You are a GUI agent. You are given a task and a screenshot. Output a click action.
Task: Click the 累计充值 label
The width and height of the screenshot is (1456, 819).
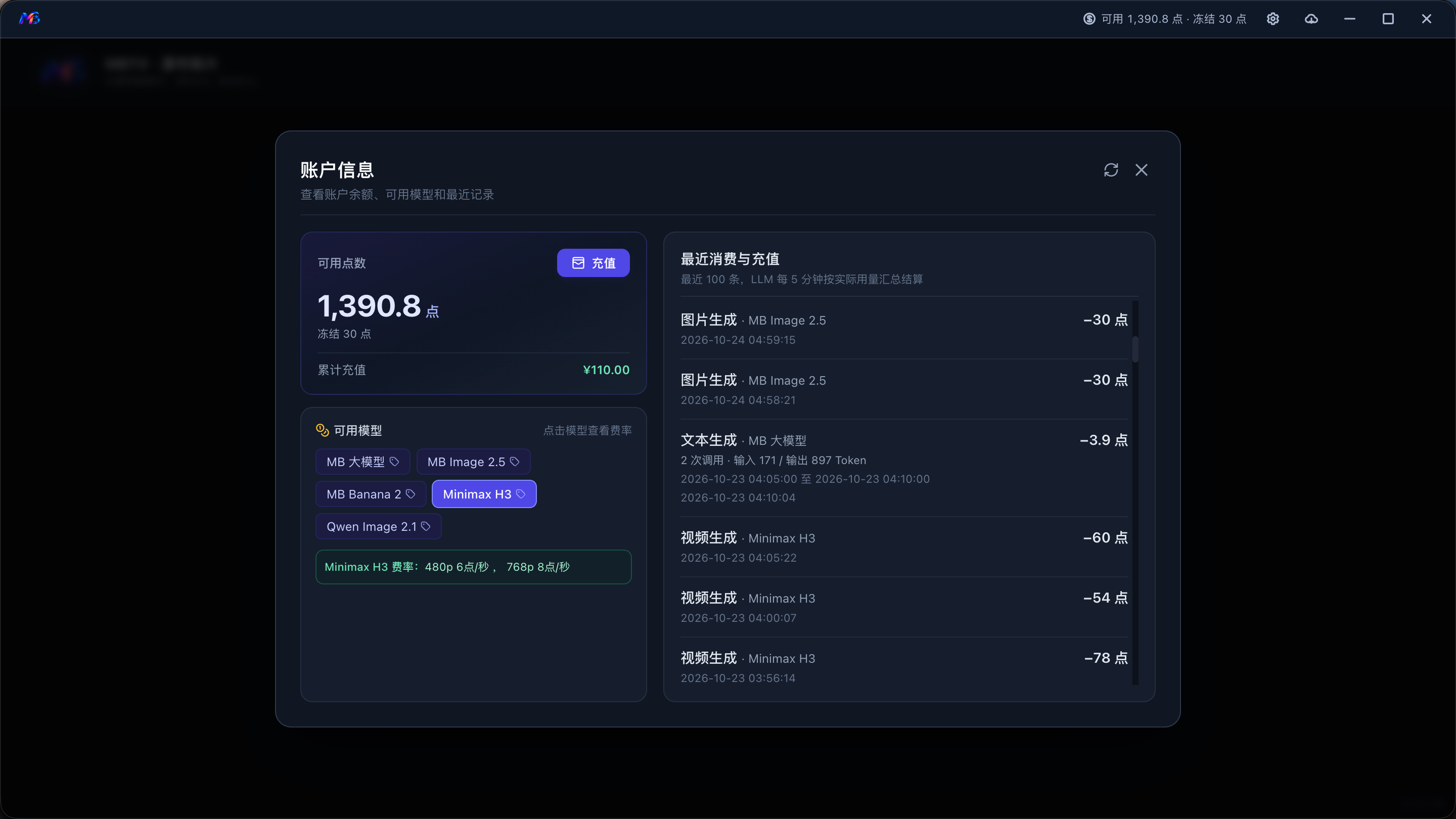[x=342, y=370]
